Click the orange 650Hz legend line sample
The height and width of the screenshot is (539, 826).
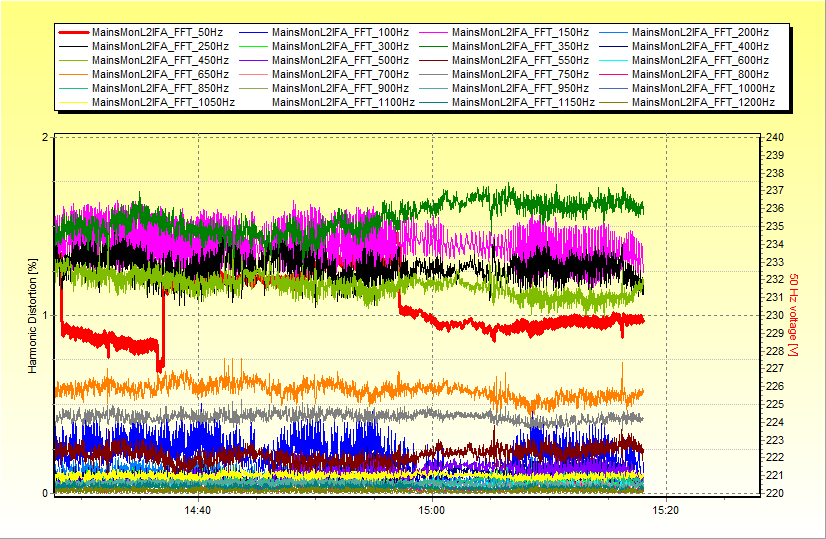(74, 74)
